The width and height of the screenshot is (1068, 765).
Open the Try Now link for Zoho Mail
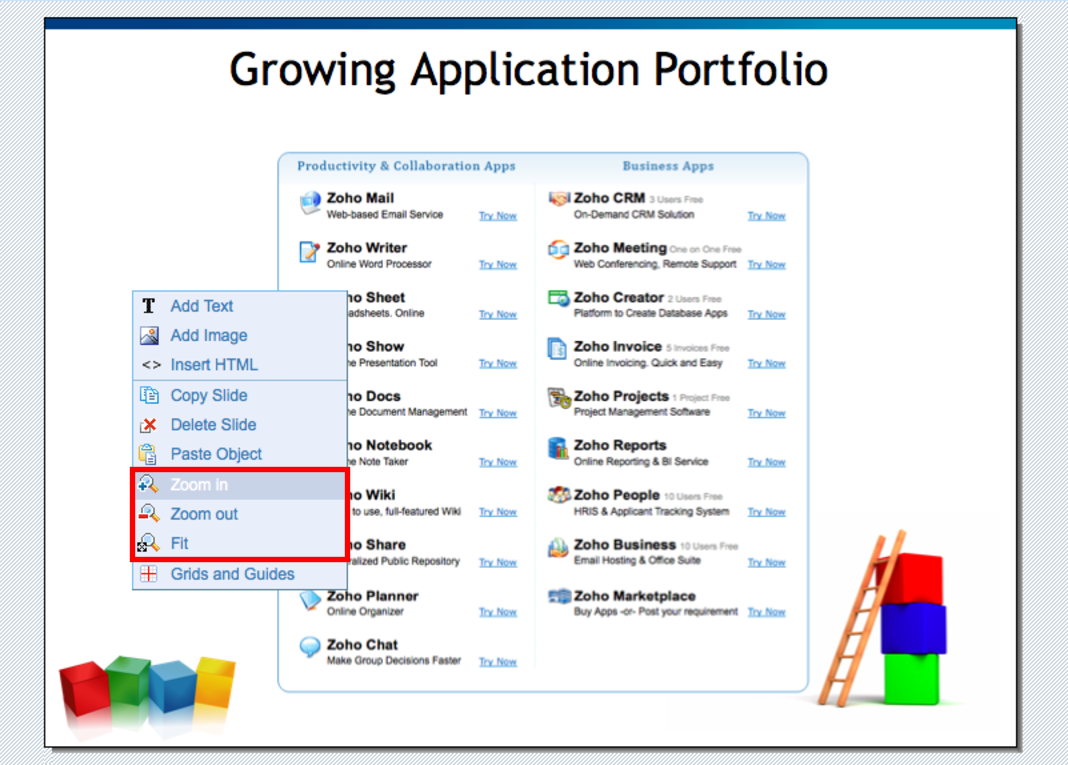pos(497,216)
